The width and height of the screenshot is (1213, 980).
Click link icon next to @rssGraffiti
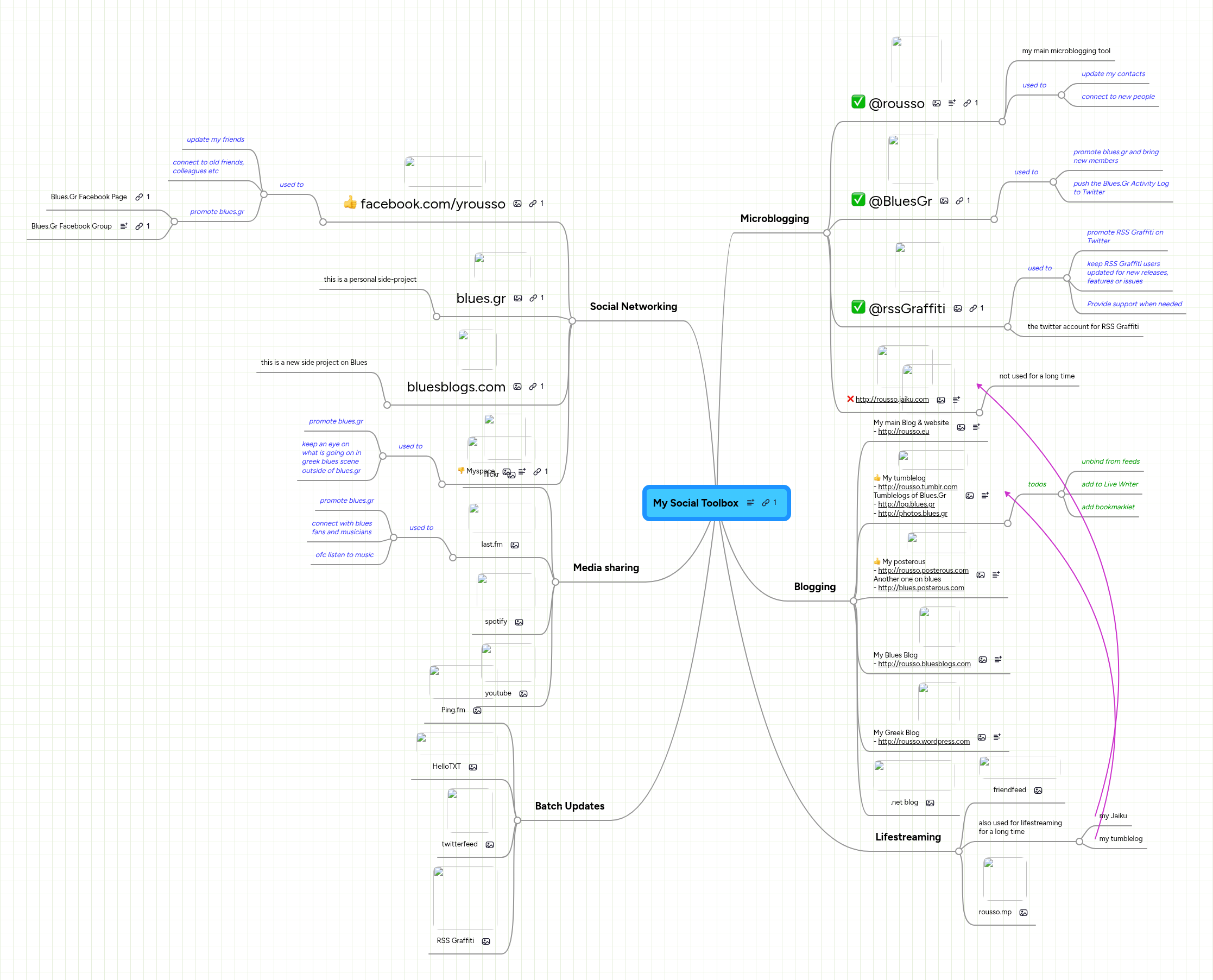pos(973,308)
